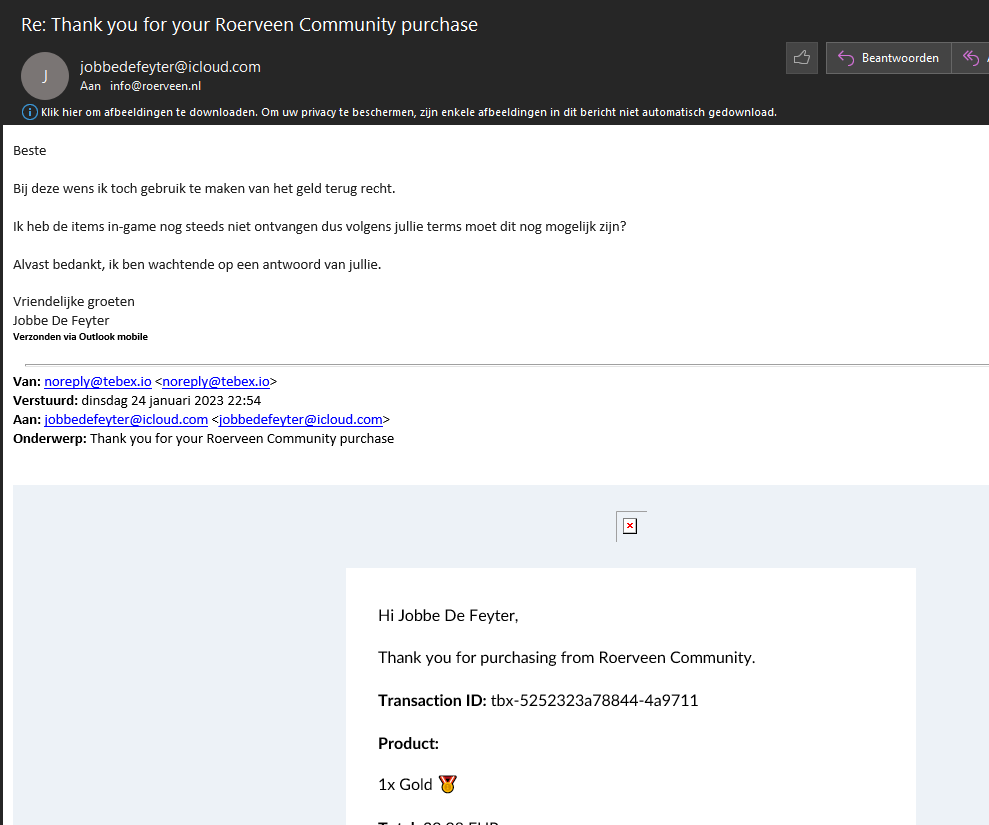Image resolution: width=989 pixels, height=825 pixels.
Task: Click "Verzonden via Outlook mobile" signature text
Action: pos(80,337)
